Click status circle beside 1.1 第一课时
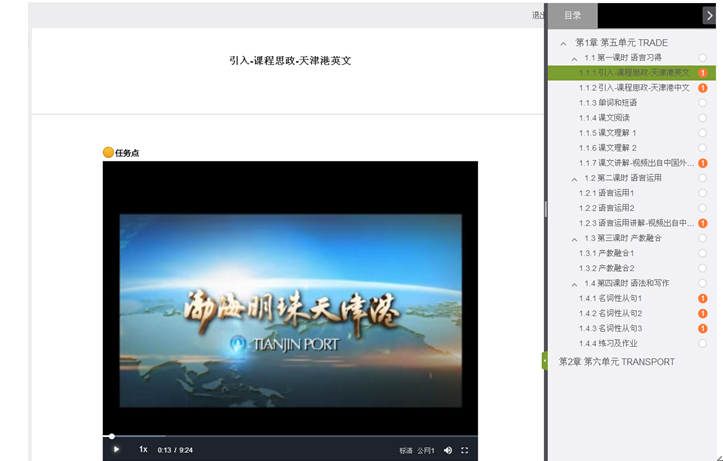The width and height of the screenshot is (723, 461). (702, 58)
